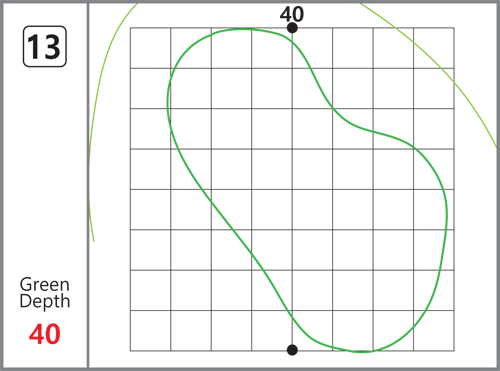Click the red 40 green depth value
The height and width of the screenshot is (371, 500).
pyautogui.click(x=45, y=334)
